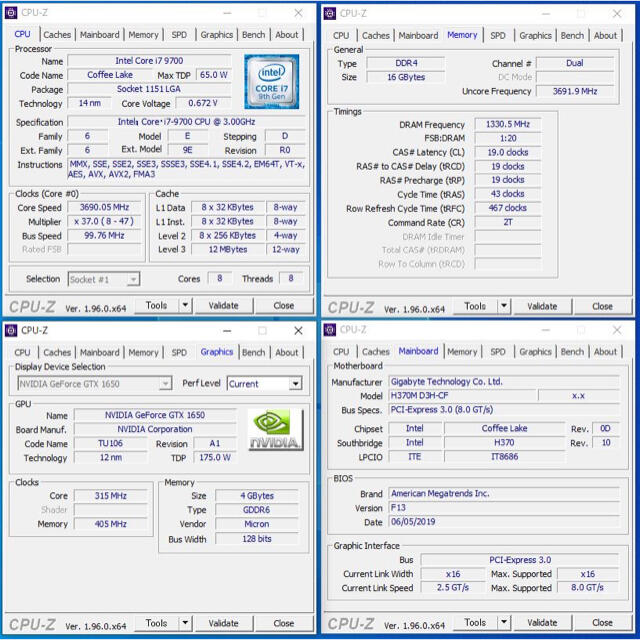Select Caches tab in Graphics window
Viewport: 640px width, 640px height.
(x=57, y=352)
